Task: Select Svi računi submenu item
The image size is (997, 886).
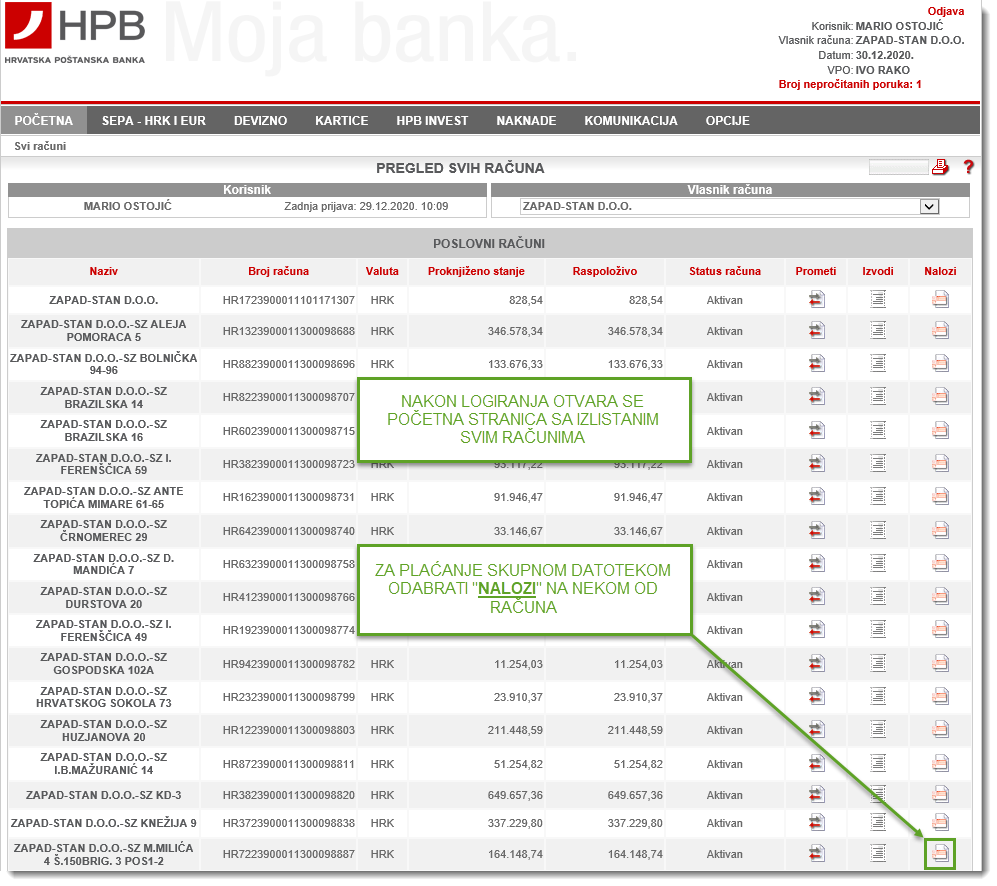Action: pyautogui.click(x=40, y=146)
